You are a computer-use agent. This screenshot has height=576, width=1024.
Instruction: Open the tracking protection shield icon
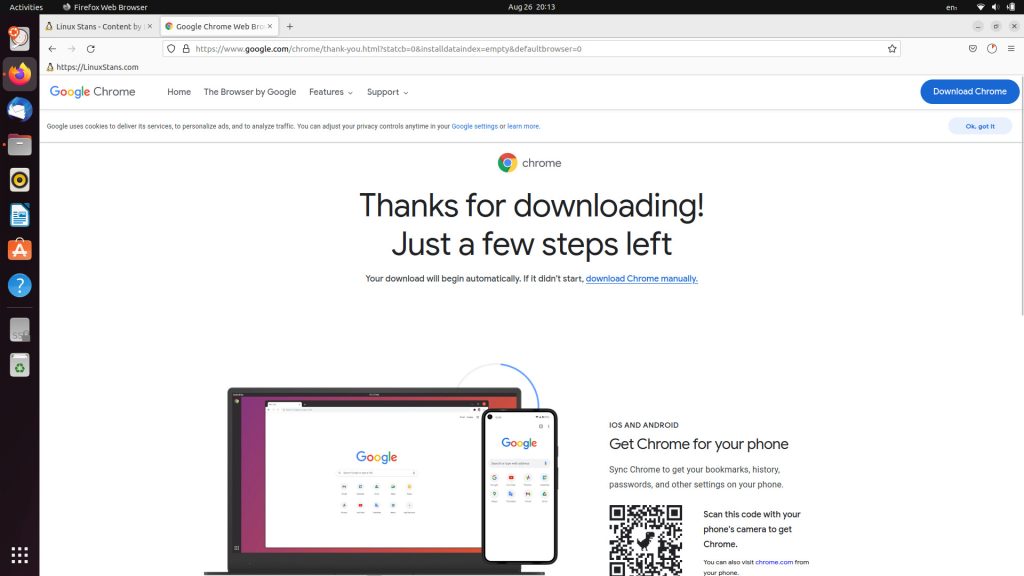171,49
